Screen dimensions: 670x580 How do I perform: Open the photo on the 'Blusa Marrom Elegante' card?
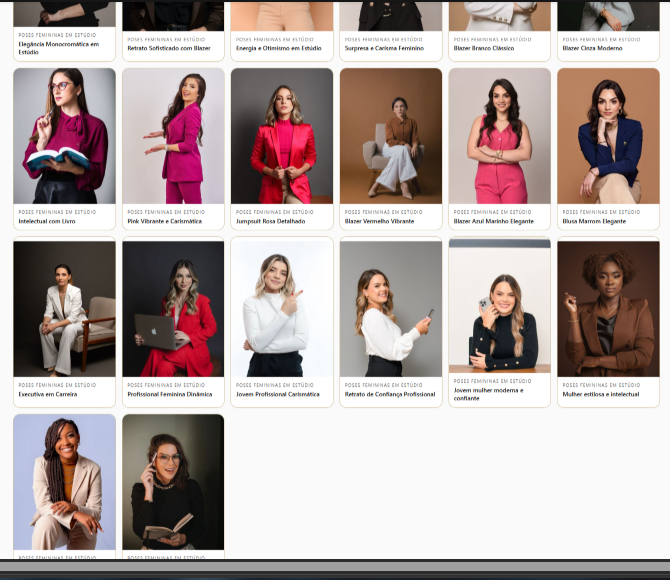pos(608,136)
